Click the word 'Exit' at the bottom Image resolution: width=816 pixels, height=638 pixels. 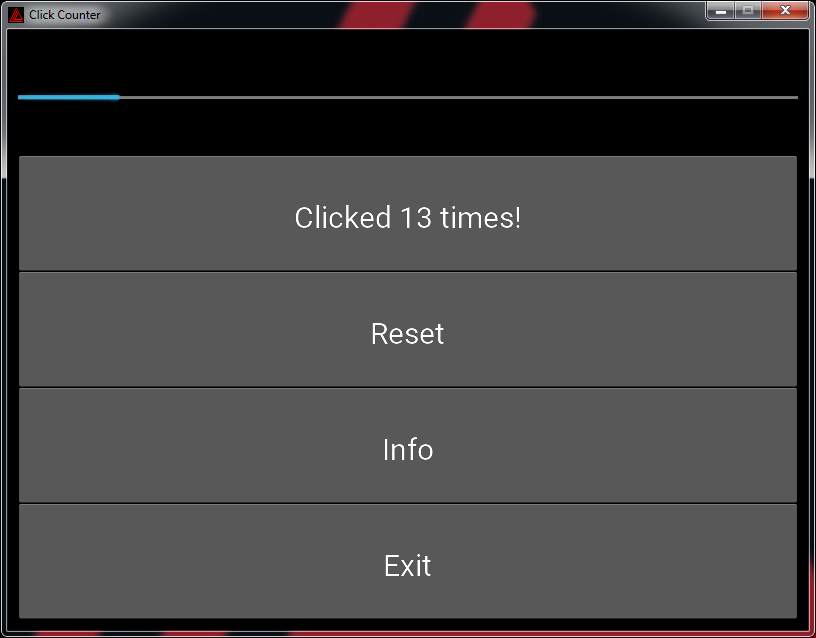pos(407,566)
